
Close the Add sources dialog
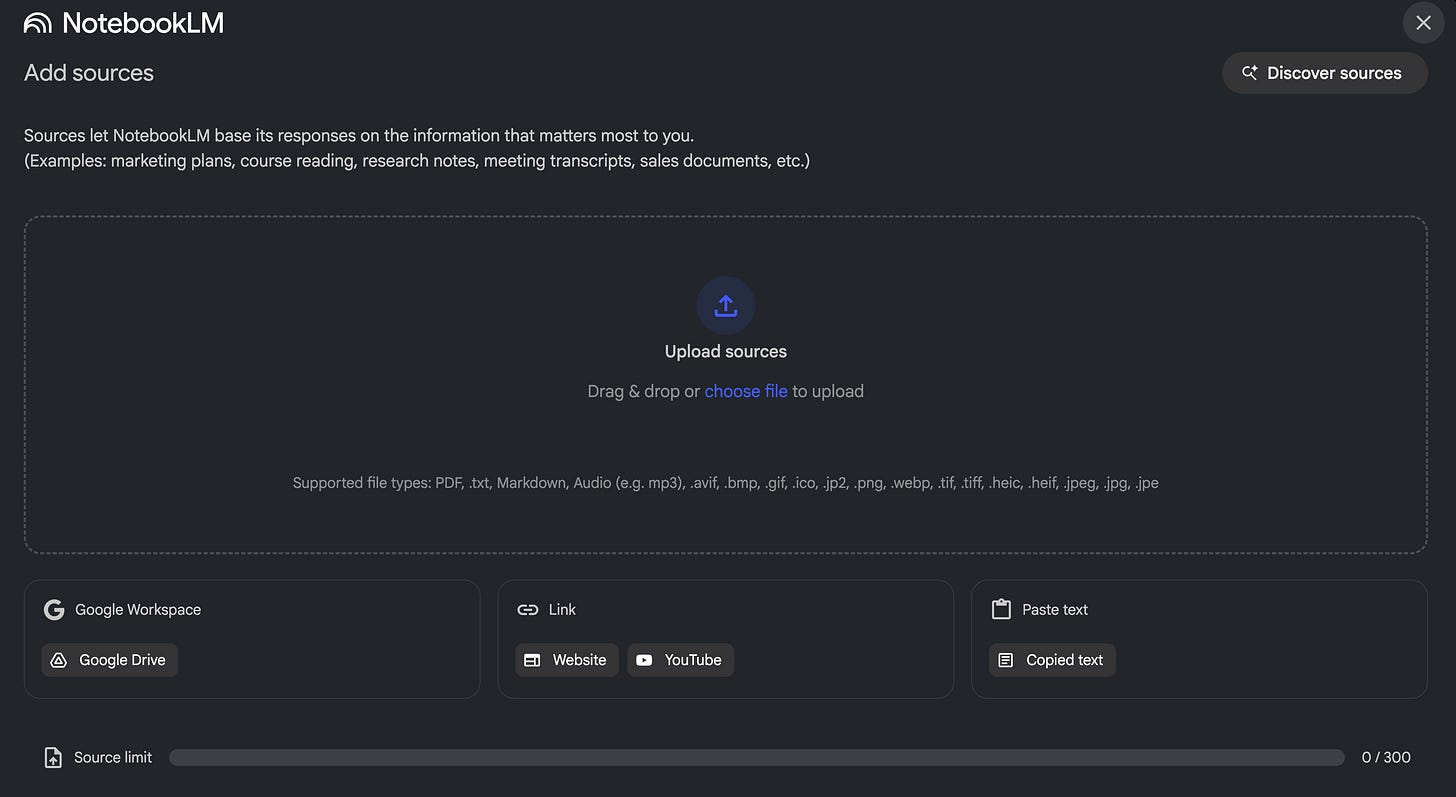[x=1424, y=23]
